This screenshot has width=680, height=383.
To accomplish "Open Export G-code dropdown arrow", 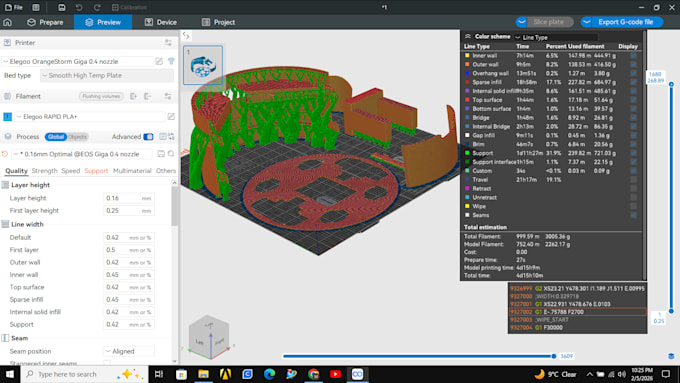I will (586, 22).
